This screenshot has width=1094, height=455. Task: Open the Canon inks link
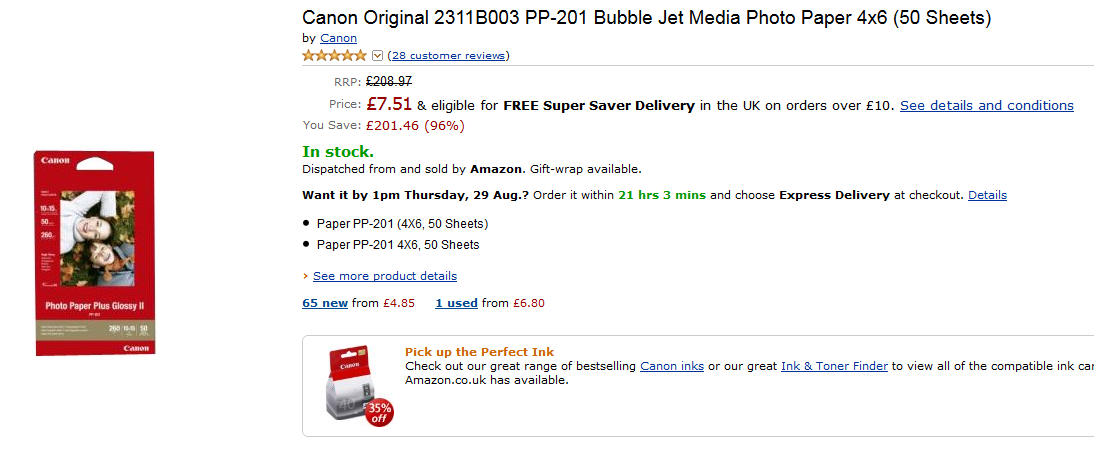click(x=672, y=366)
